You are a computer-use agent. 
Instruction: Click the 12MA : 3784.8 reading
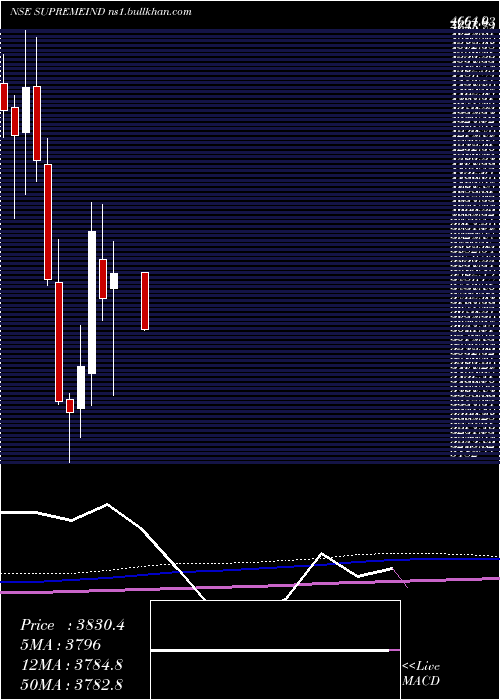tap(71, 665)
